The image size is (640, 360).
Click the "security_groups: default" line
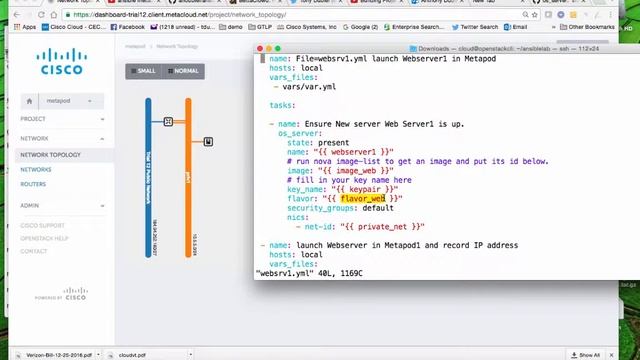click(340, 208)
